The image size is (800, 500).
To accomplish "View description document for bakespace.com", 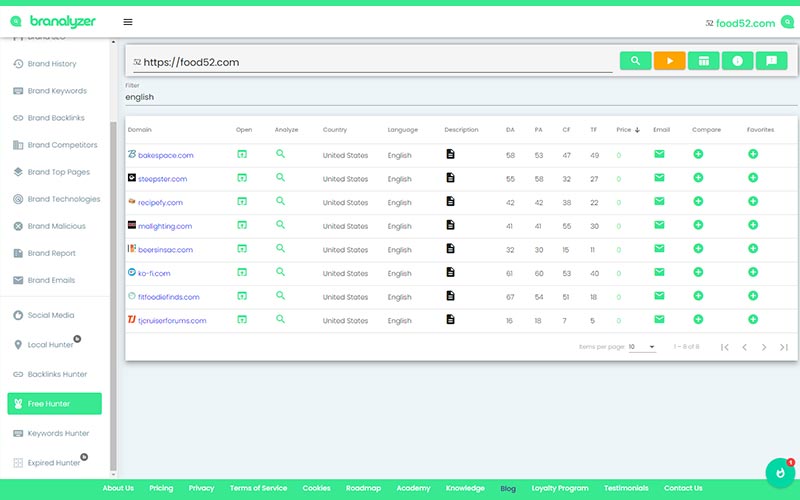I will pyautogui.click(x=450, y=154).
